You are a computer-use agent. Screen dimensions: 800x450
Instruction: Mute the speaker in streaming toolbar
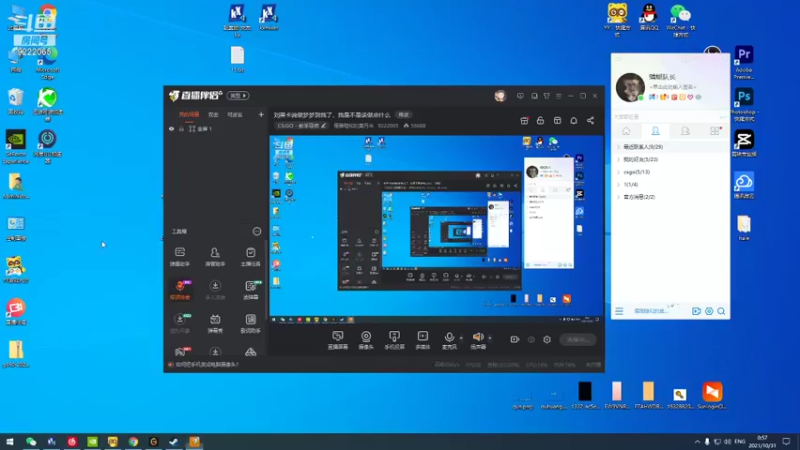(x=478, y=340)
